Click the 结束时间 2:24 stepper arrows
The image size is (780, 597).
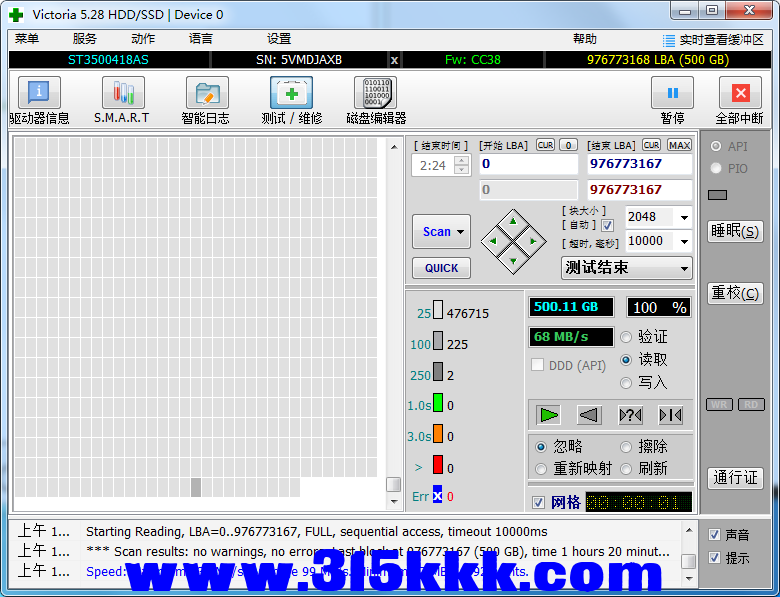[x=462, y=165]
